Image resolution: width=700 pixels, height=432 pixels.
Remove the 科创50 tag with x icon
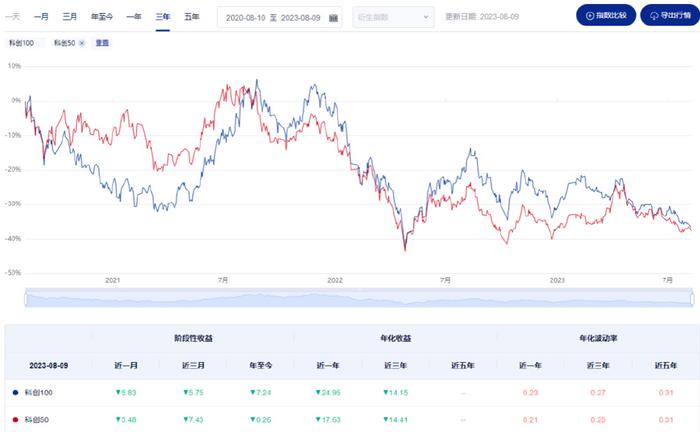(x=82, y=43)
